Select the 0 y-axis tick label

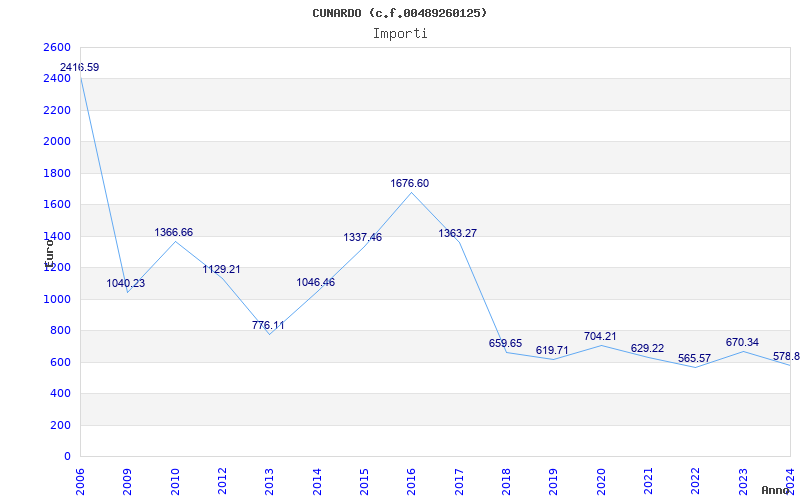[x=67, y=457]
